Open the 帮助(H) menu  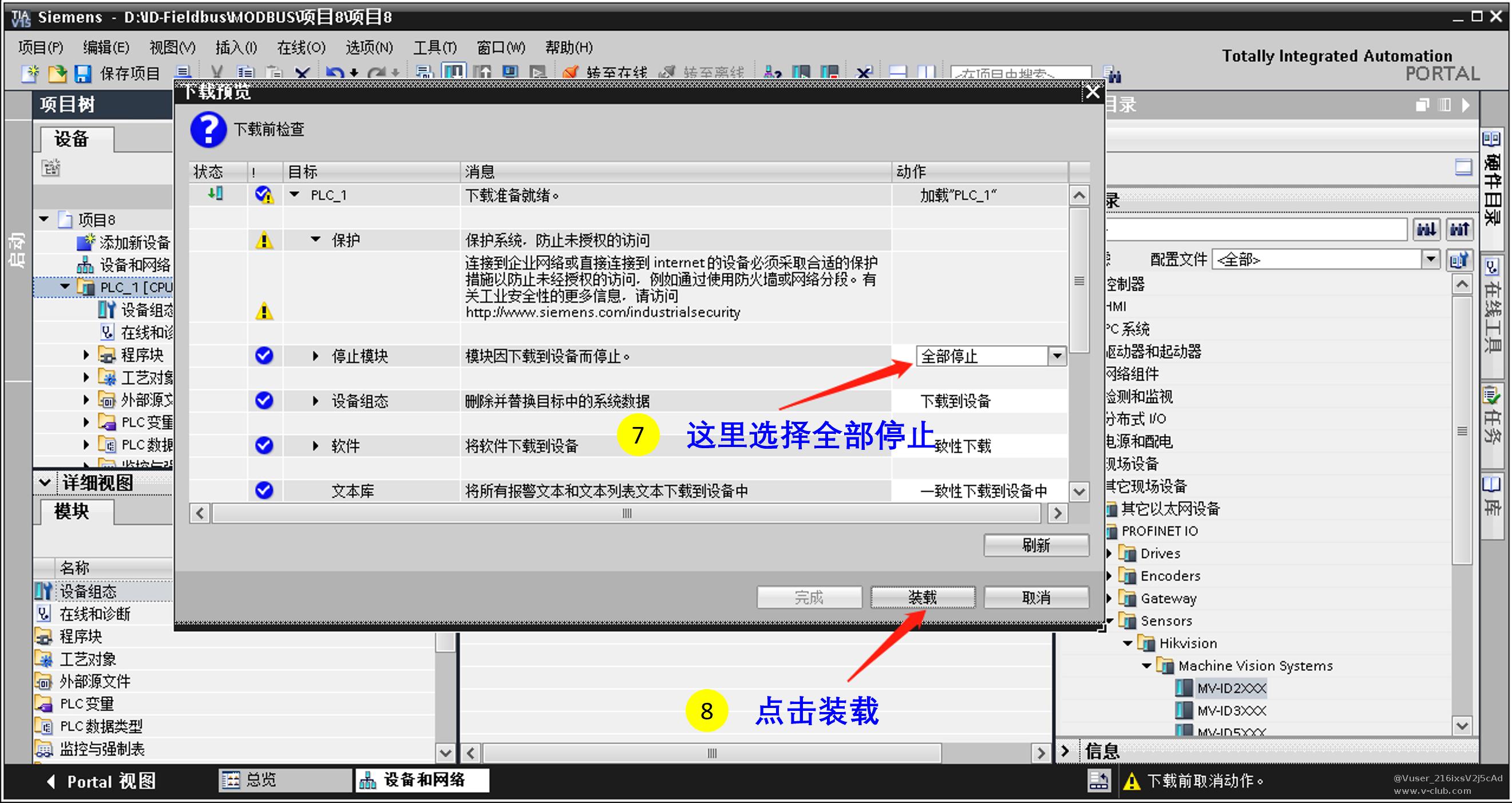pos(569,47)
